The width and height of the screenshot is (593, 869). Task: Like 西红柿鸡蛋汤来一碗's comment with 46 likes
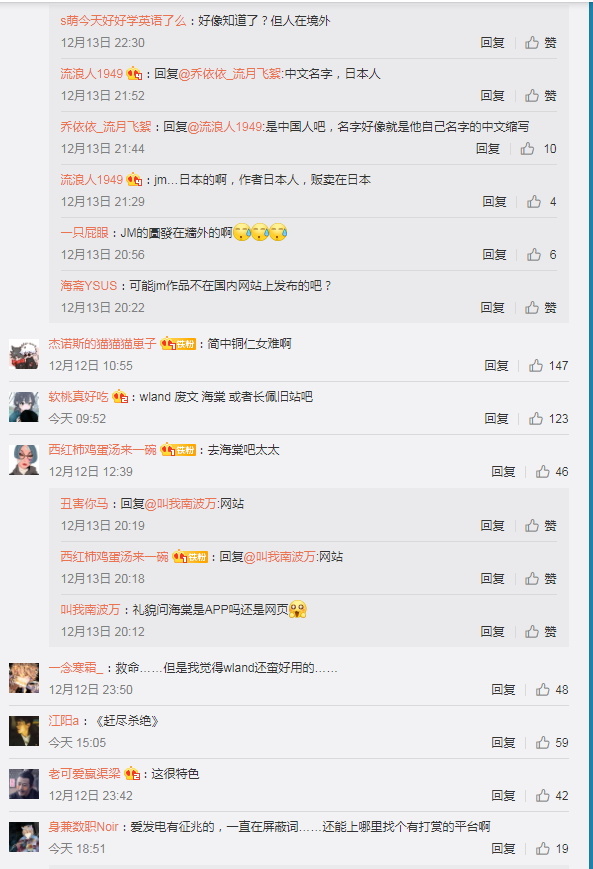[x=551, y=472]
